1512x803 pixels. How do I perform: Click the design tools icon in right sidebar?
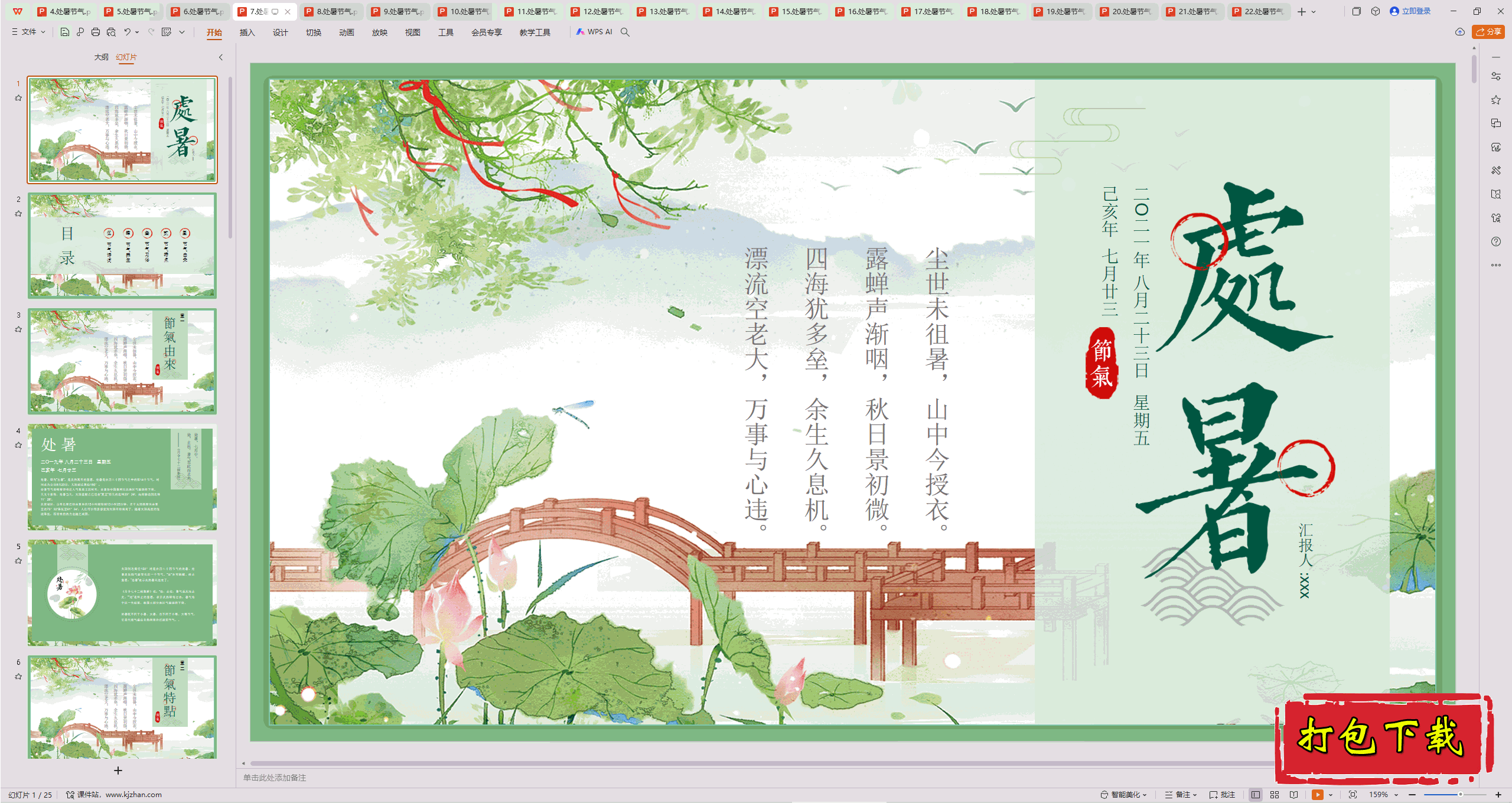(1496, 171)
